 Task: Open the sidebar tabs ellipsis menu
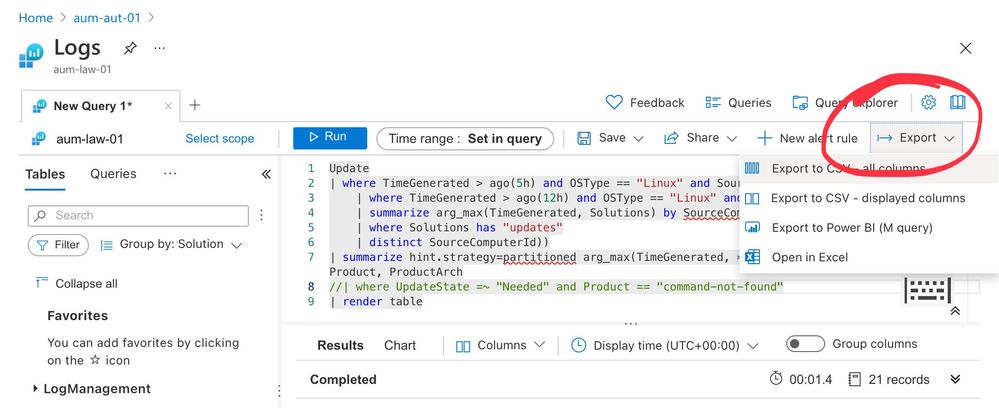tap(170, 174)
